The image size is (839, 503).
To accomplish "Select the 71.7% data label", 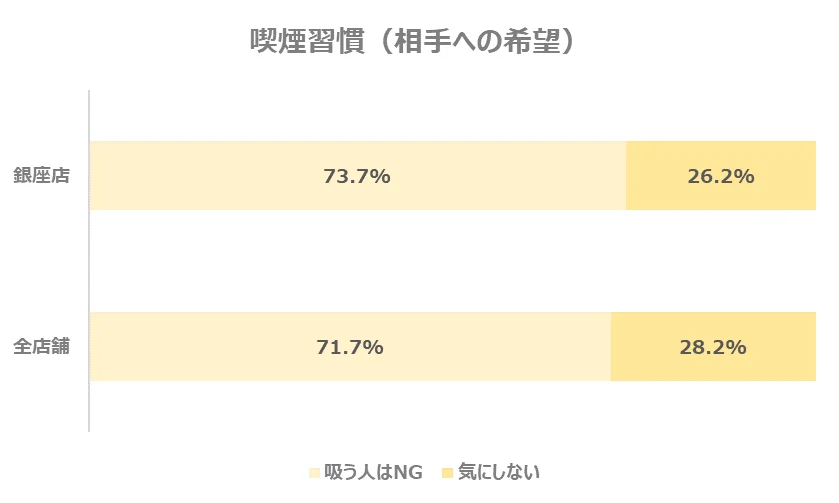I will 350,347.
